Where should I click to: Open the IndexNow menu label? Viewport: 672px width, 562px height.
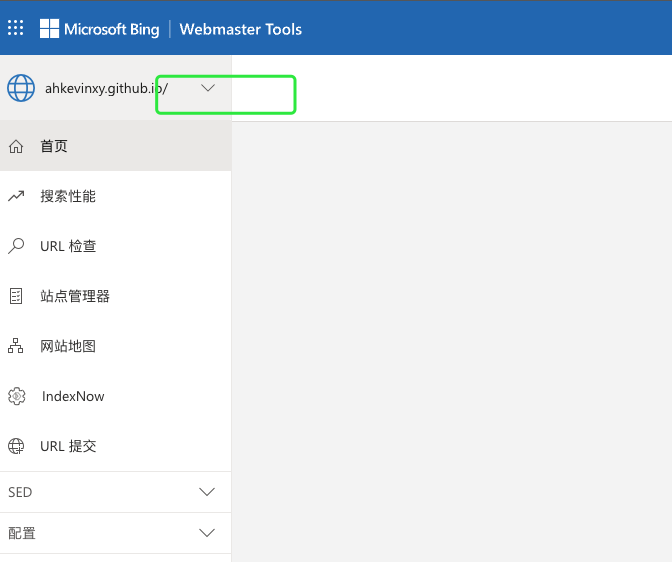click(73, 397)
